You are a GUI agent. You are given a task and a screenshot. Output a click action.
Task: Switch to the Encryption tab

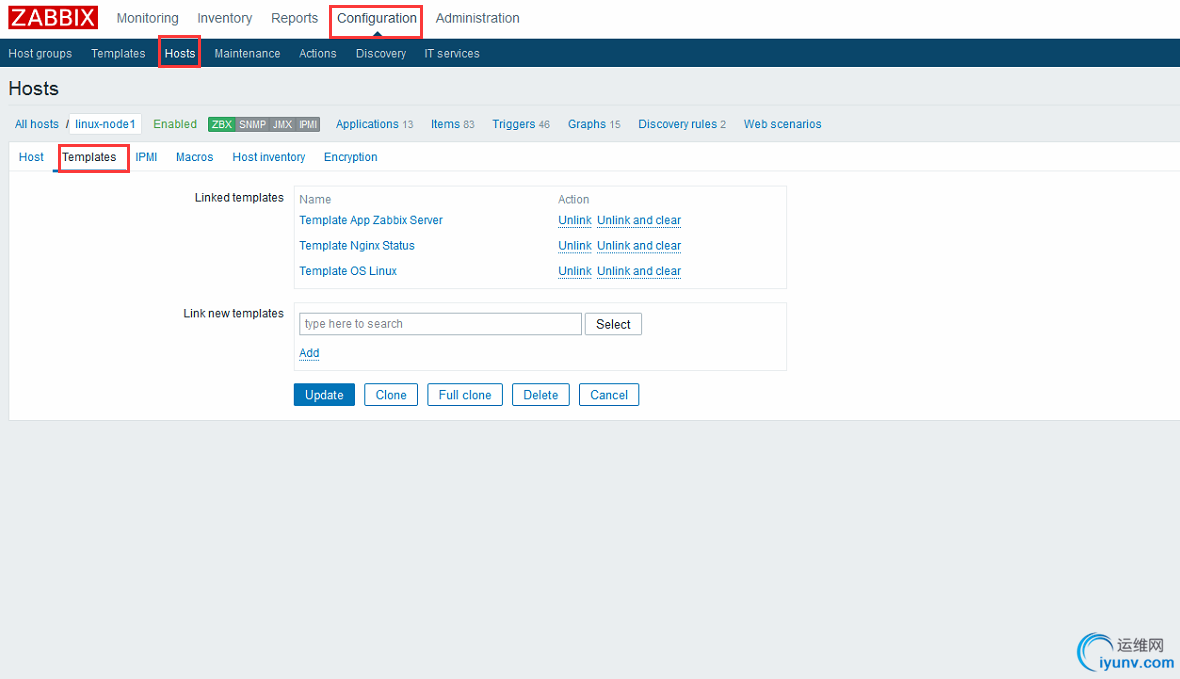[x=351, y=157]
